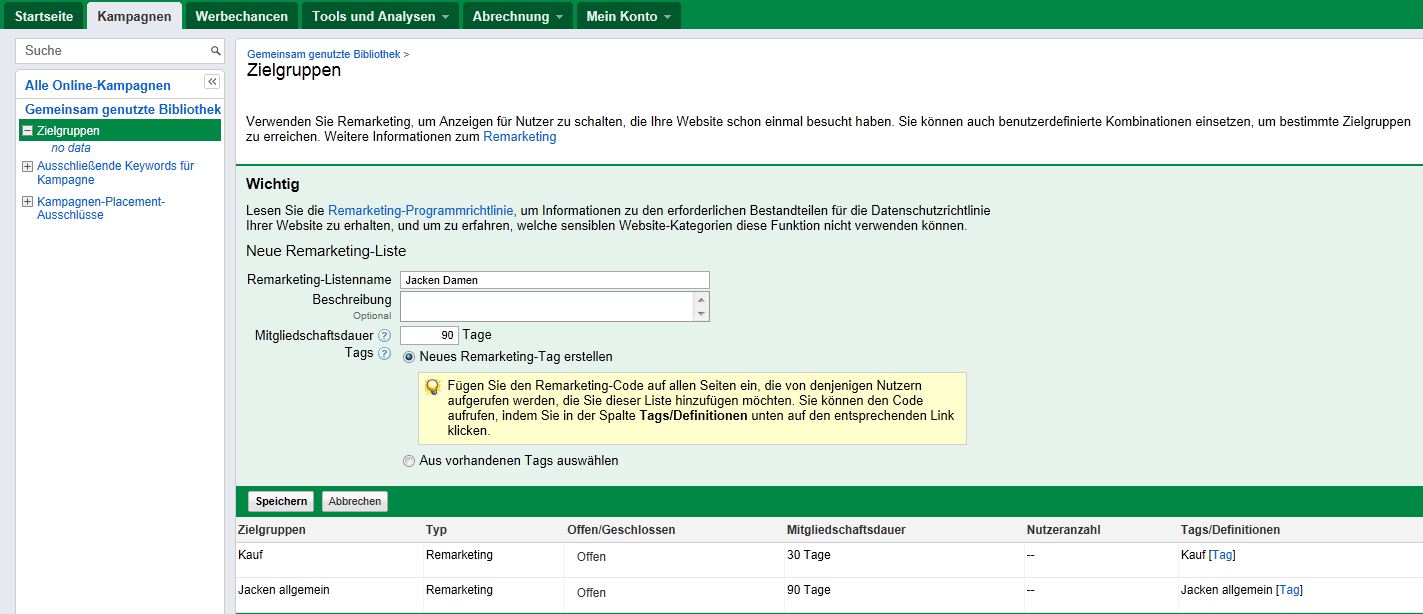This screenshot has width=1423, height=614.
Task: Expand Kampagnen-Placement-Ausschlüsse node
Action: coord(28,202)
